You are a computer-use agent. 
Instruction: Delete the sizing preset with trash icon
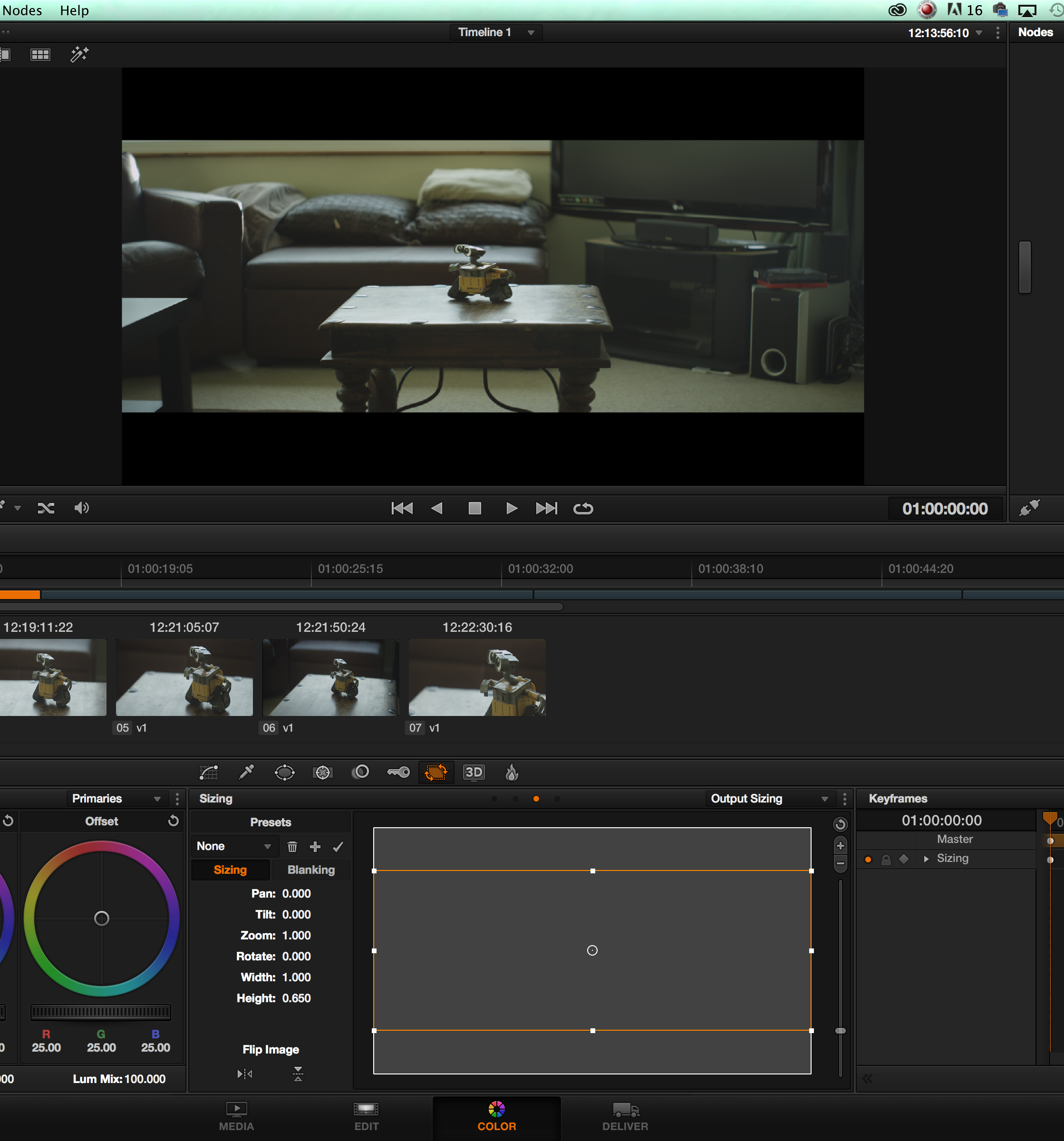coord(292,847)
